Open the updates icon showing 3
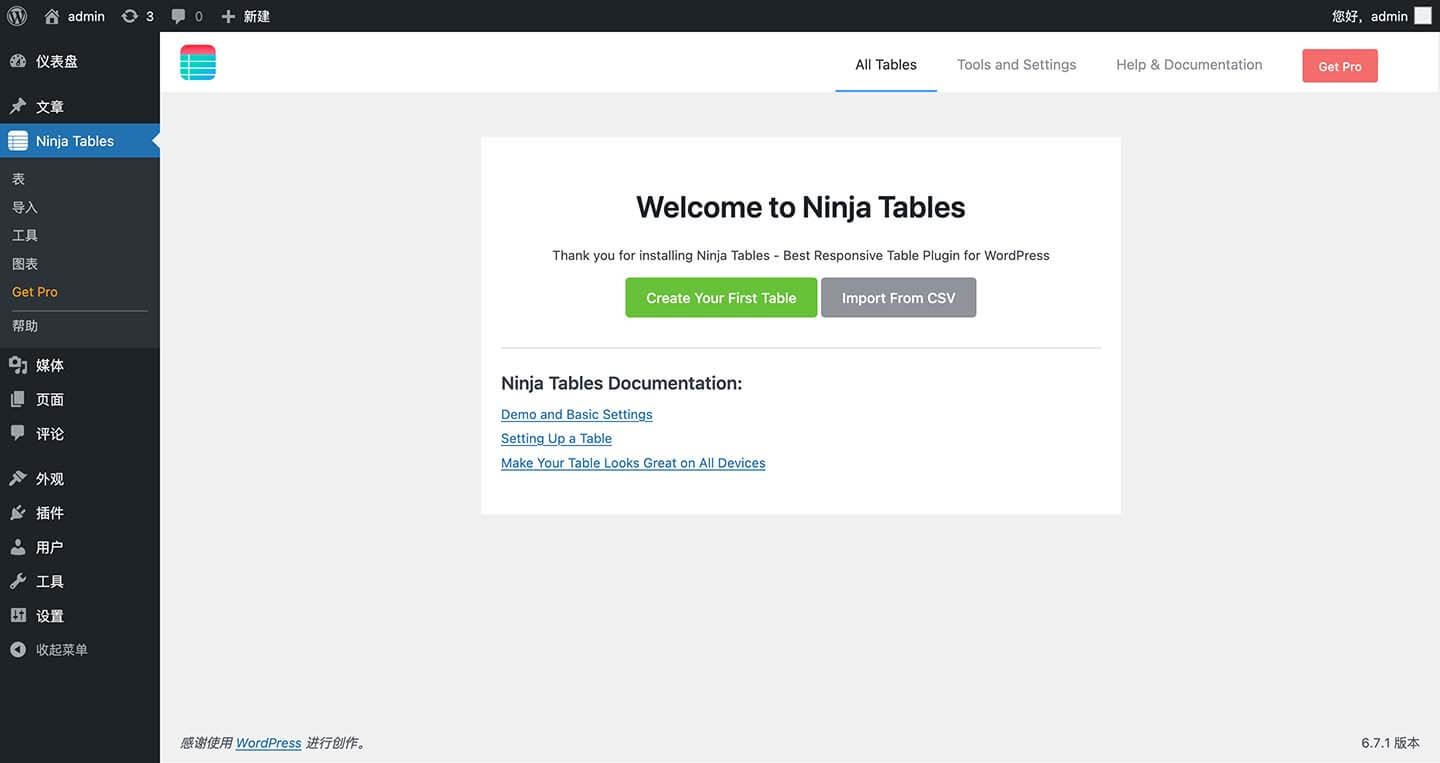 click(130, 16)
